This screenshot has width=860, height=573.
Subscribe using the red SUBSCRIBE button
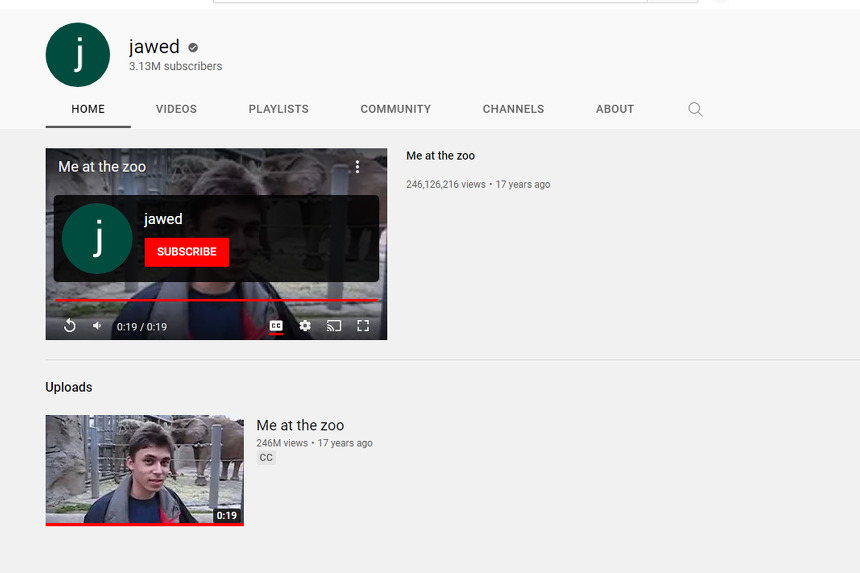point(187,252)
